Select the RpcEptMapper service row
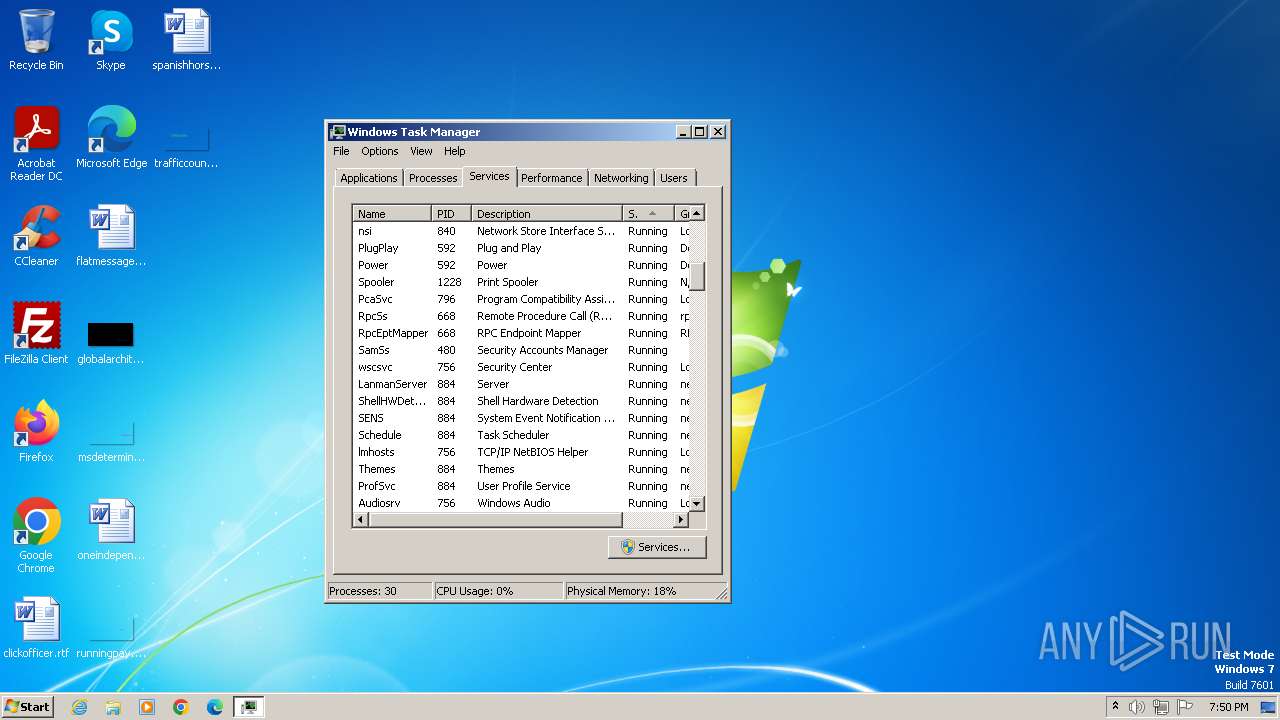 click(521, 333)
